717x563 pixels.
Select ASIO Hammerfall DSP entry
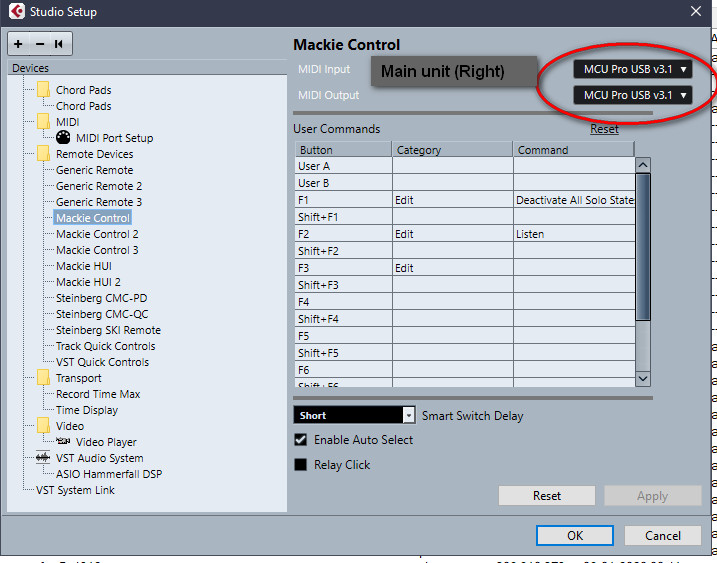point(109,474)
